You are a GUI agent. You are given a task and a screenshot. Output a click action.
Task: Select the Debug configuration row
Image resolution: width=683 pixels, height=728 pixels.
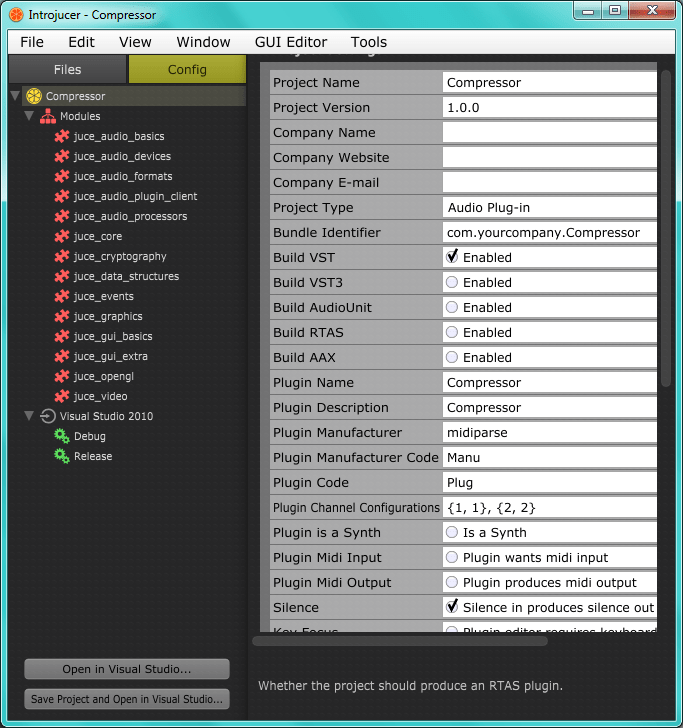[90, 436]
